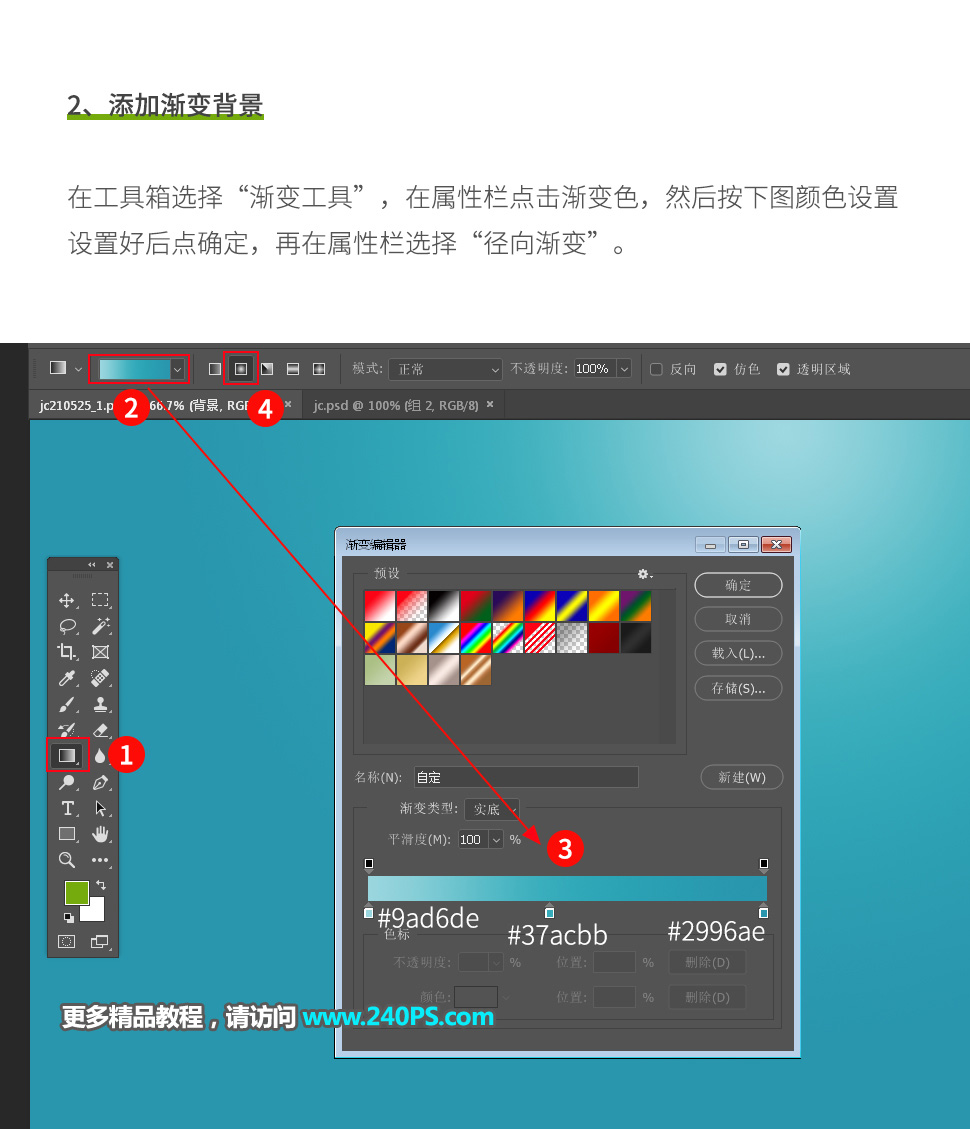Open the gradient presets gear menu

point(645,573)
